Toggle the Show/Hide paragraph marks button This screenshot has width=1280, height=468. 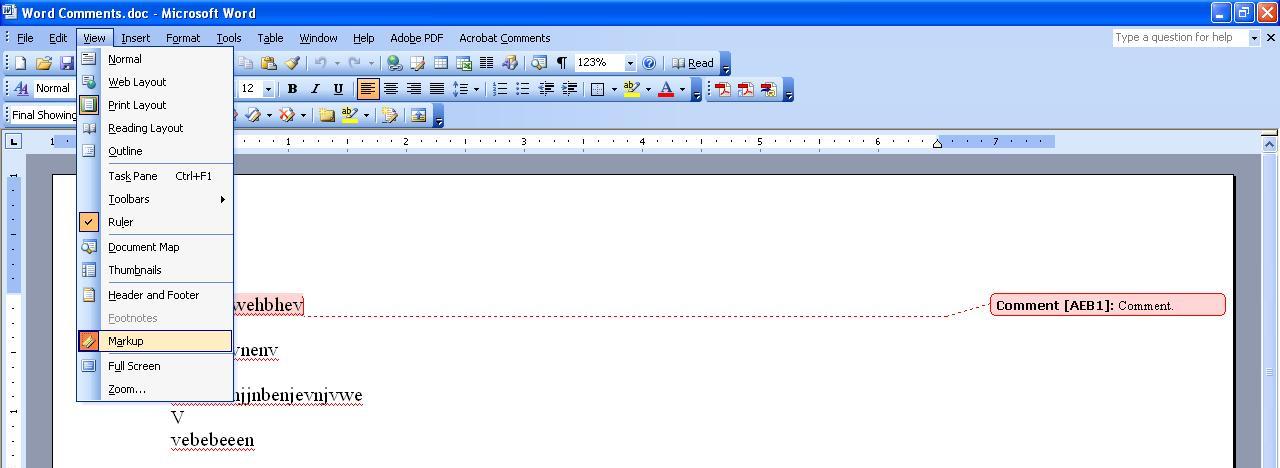(562, 63)
